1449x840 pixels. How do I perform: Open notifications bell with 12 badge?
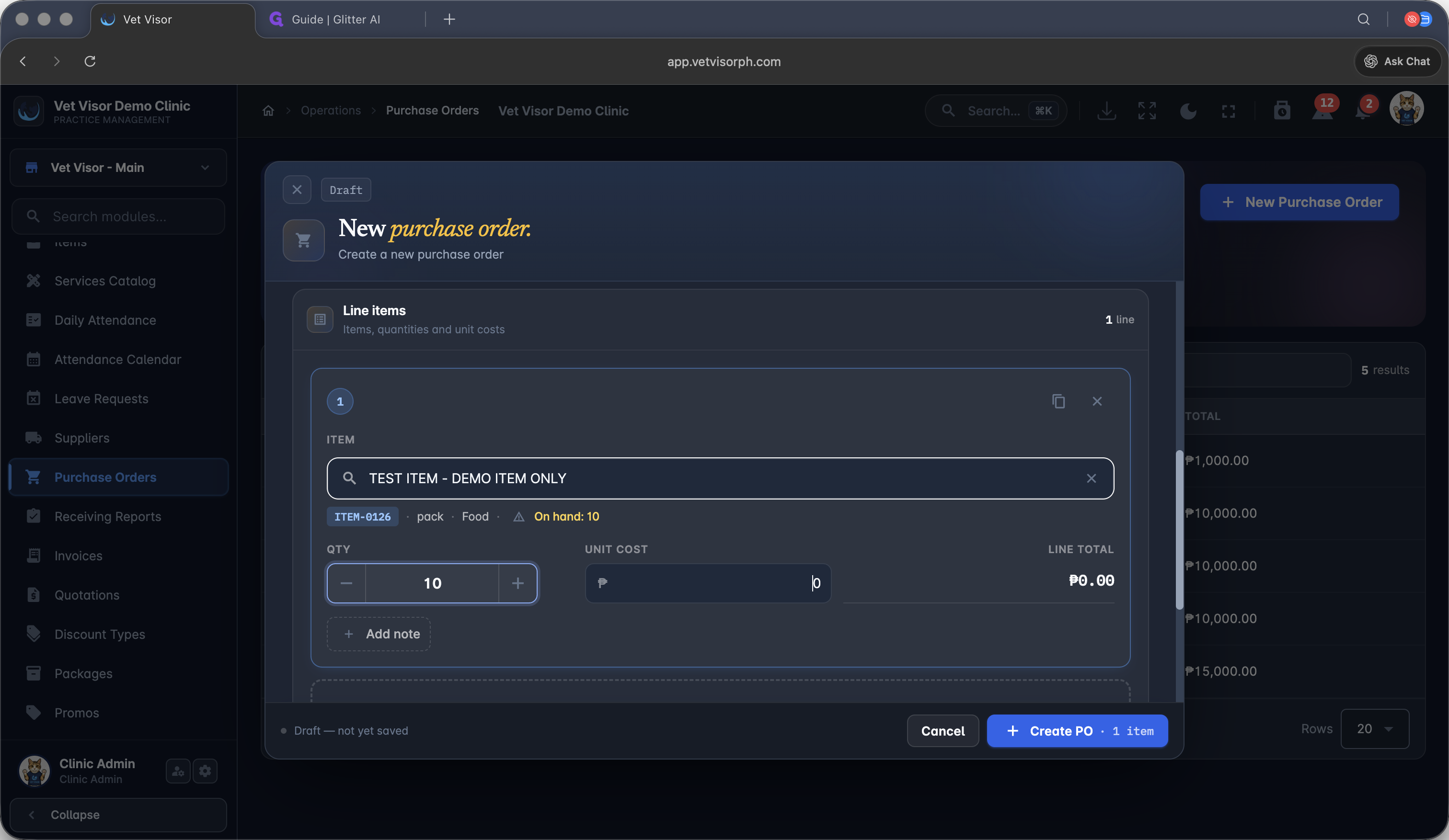tap(1322, 110)
